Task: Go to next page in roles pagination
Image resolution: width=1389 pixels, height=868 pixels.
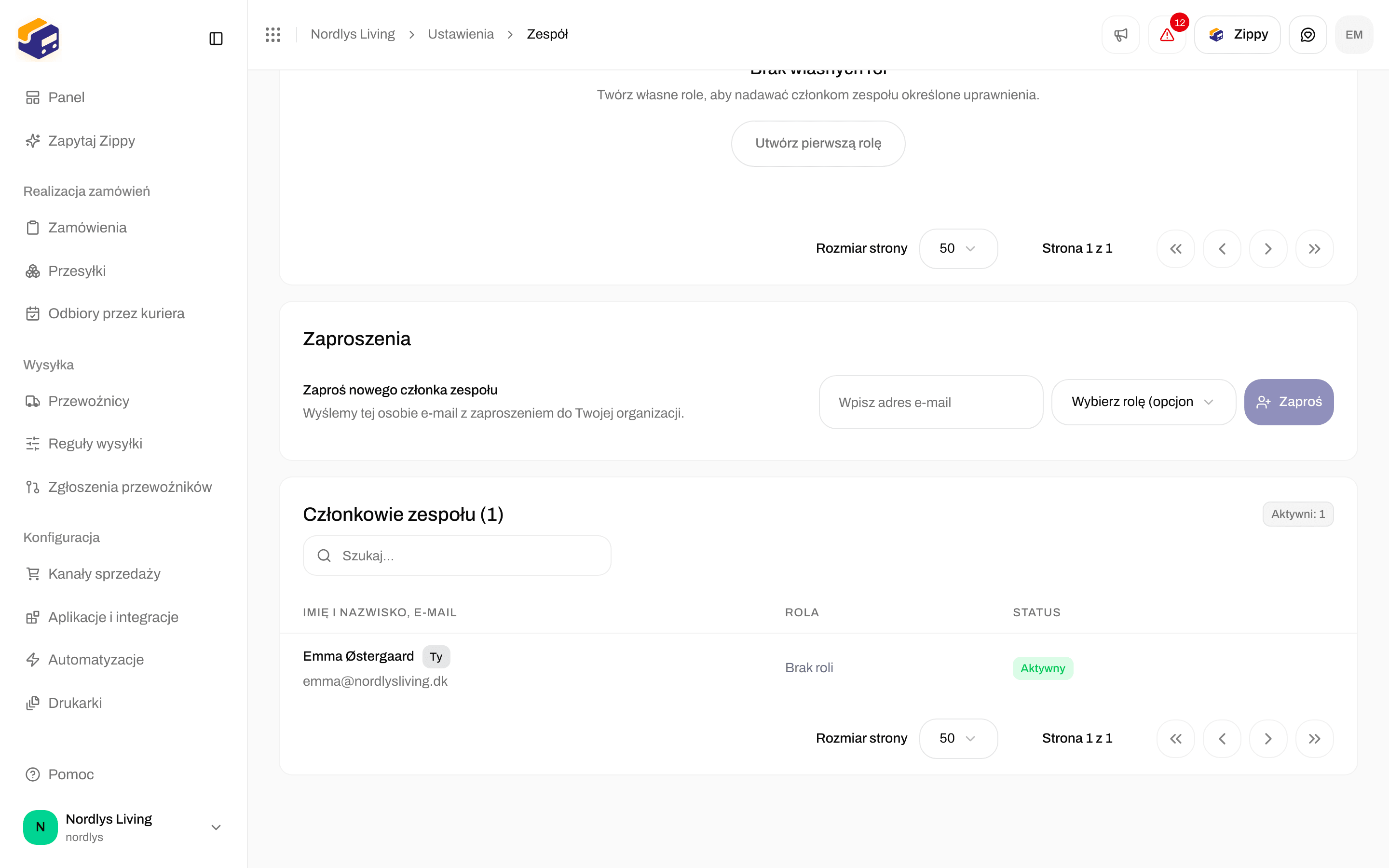Action: click(1268, 248)
